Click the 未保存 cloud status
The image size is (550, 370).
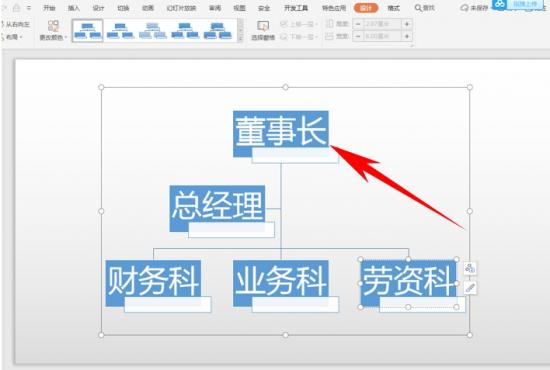pos(474,8)
